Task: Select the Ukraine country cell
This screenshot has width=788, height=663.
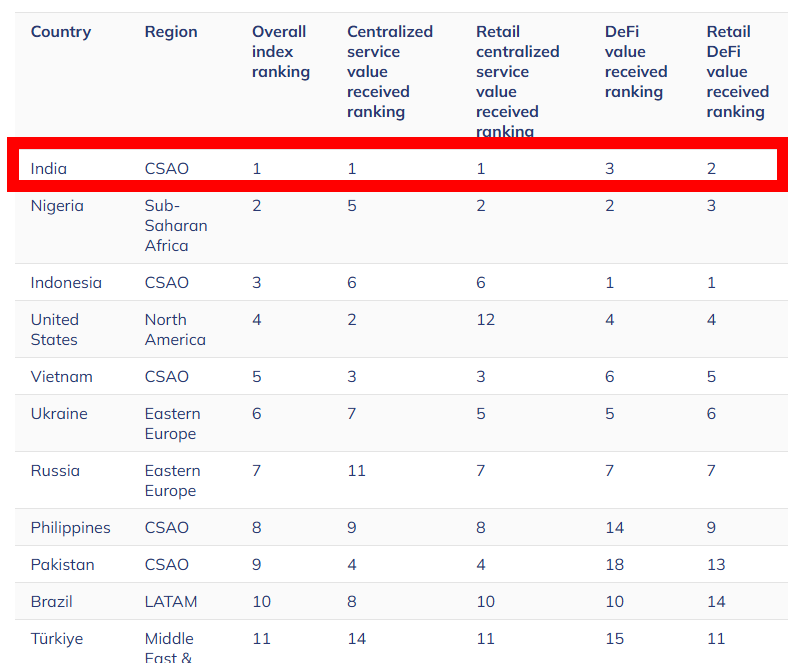Action: (59, 414)
